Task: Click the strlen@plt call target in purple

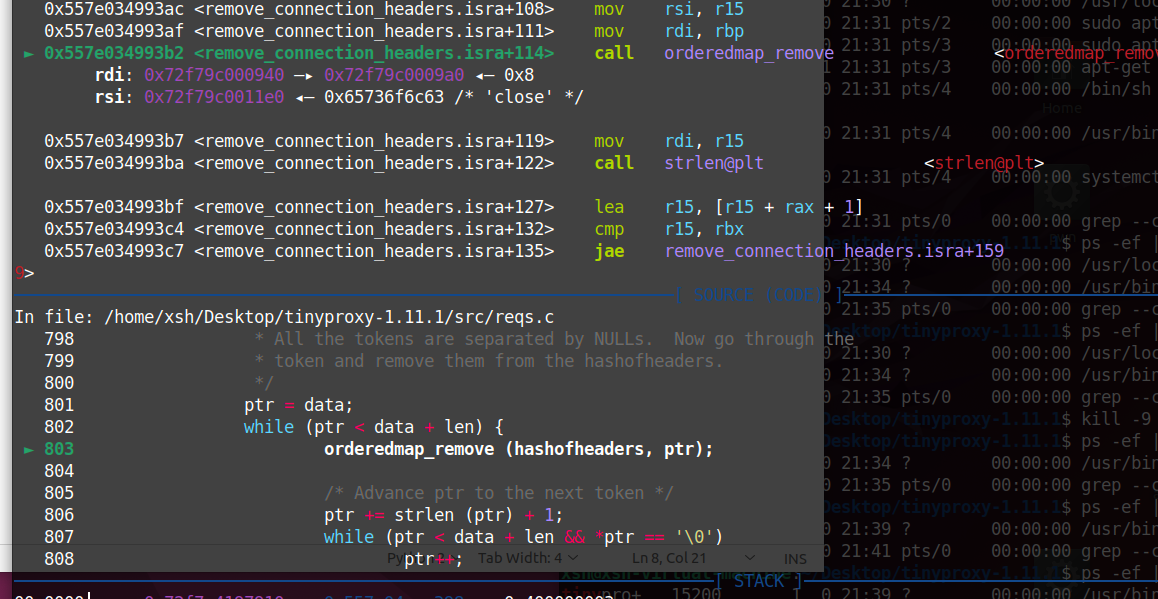Action: tap(713, 163)
